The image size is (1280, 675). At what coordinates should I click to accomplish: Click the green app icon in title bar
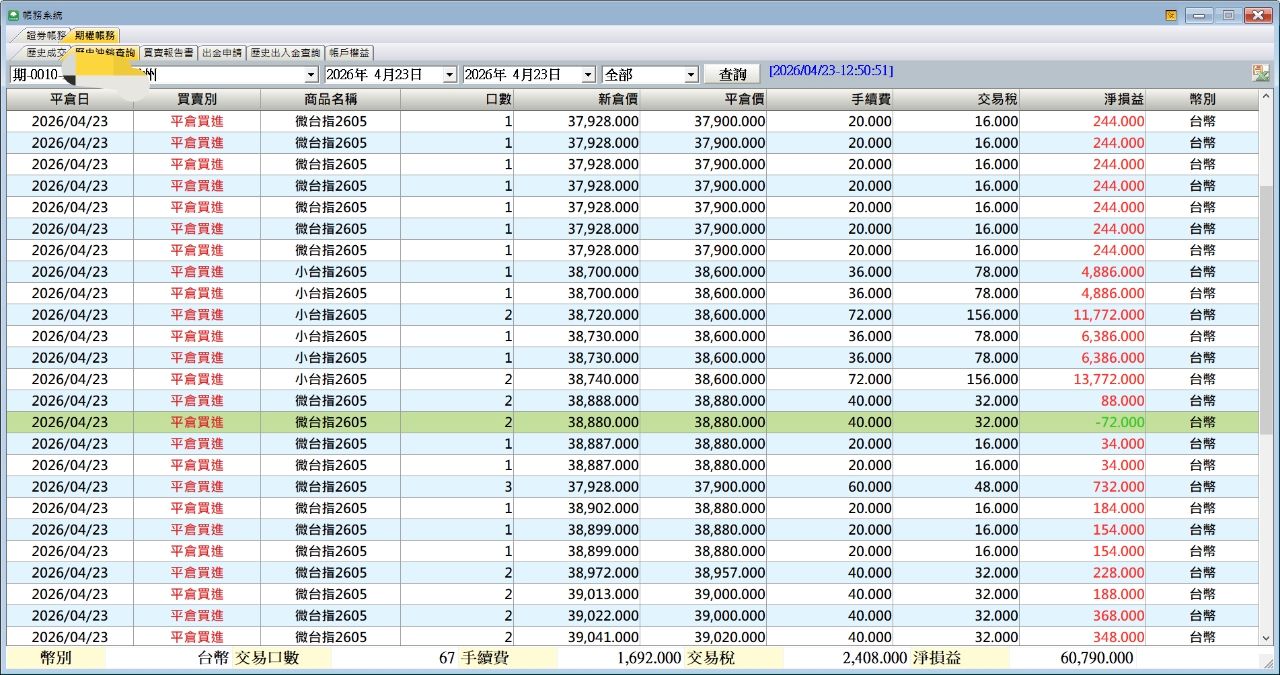point(13,15)
